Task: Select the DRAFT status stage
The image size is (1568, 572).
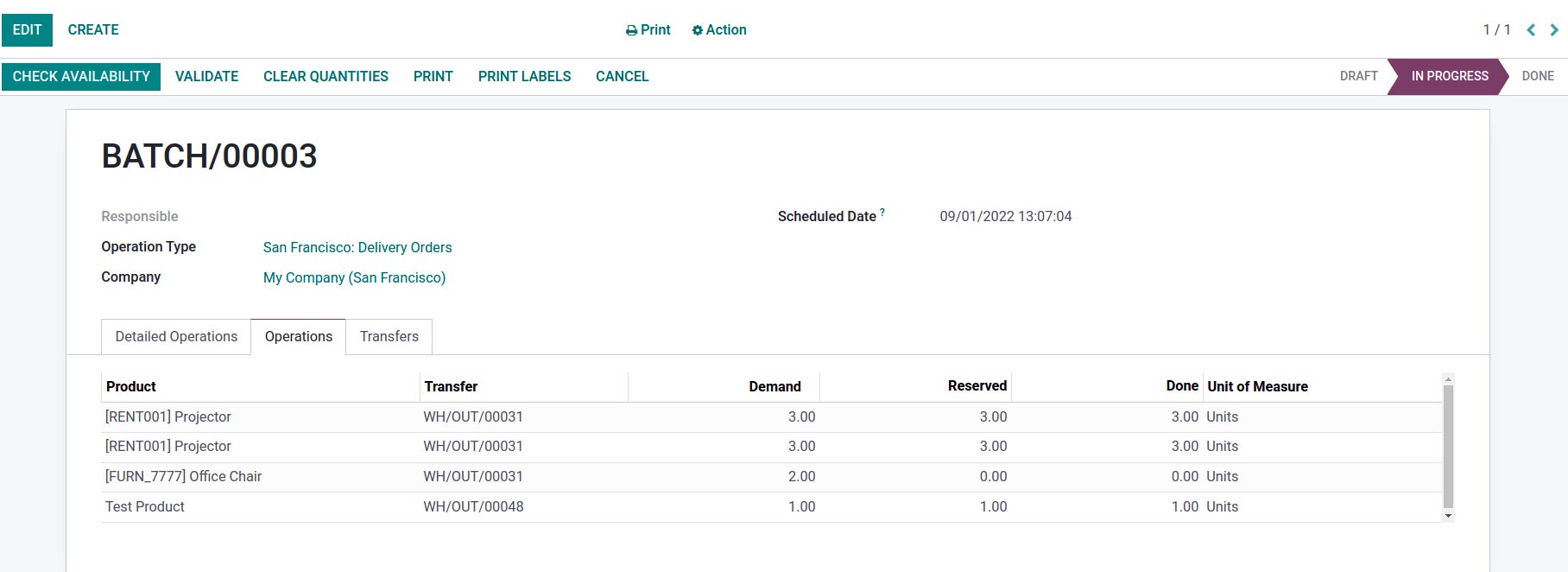Action: [x=1358, y=76]
